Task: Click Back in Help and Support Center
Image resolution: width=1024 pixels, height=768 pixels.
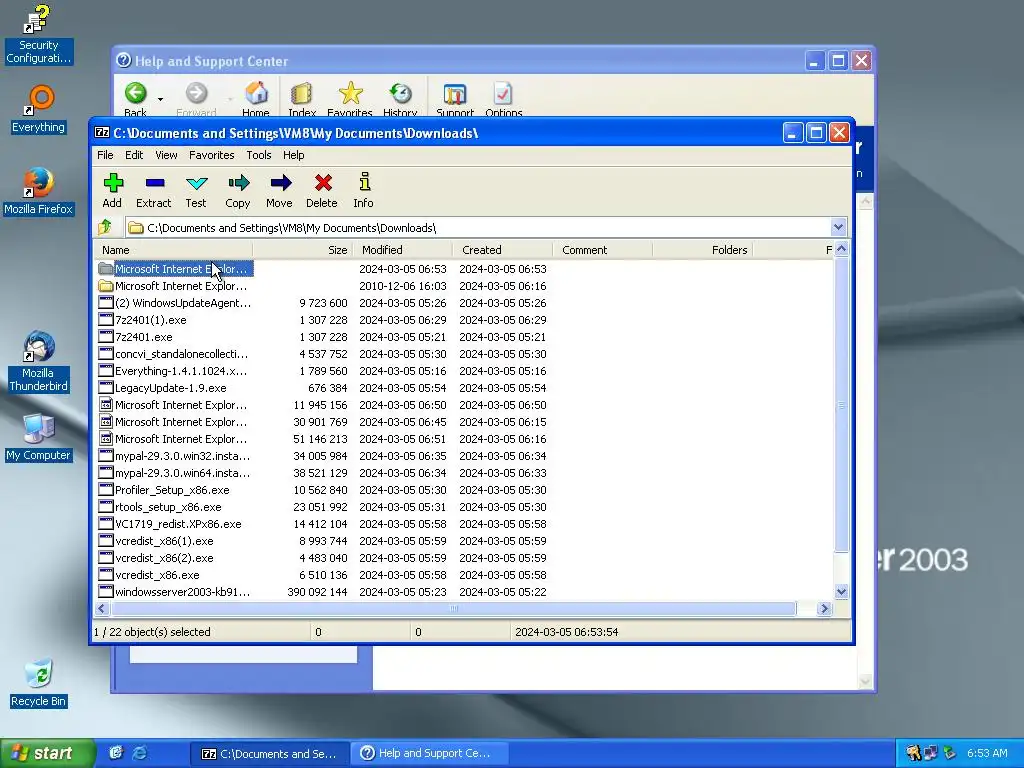Action: click(136, 99)
